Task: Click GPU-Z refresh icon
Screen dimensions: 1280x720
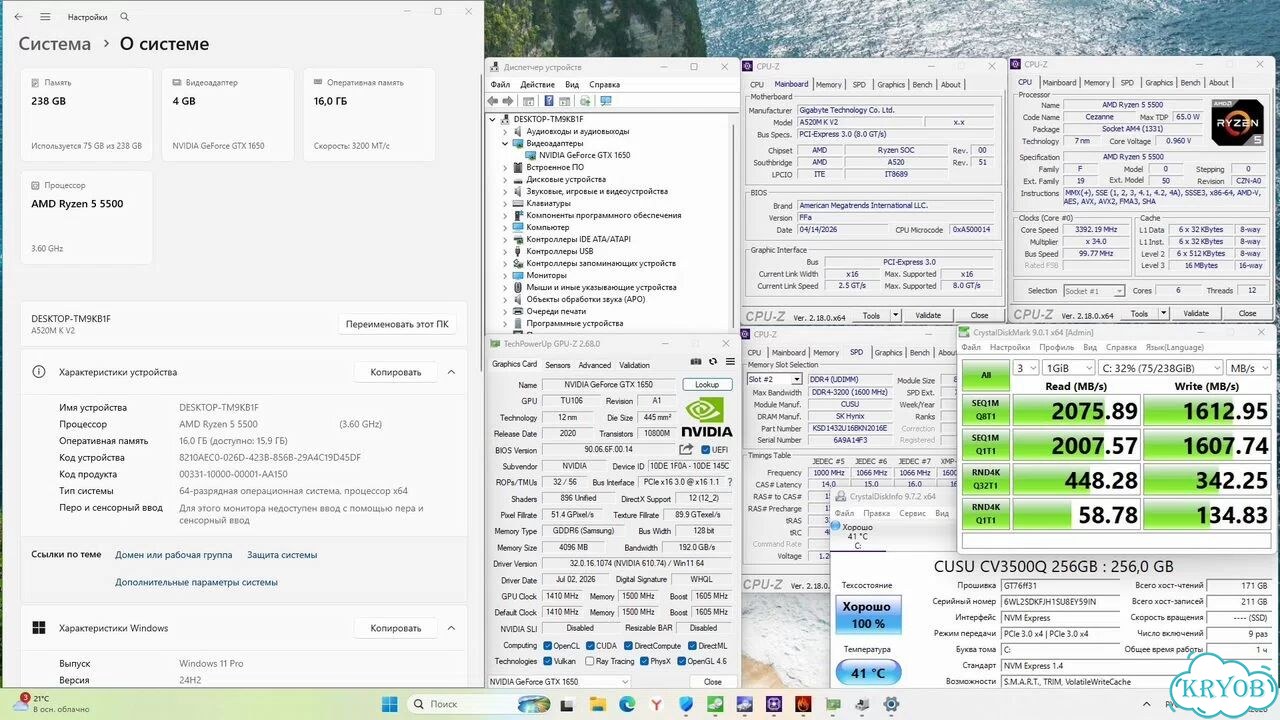Action: [x=713, y=362]
